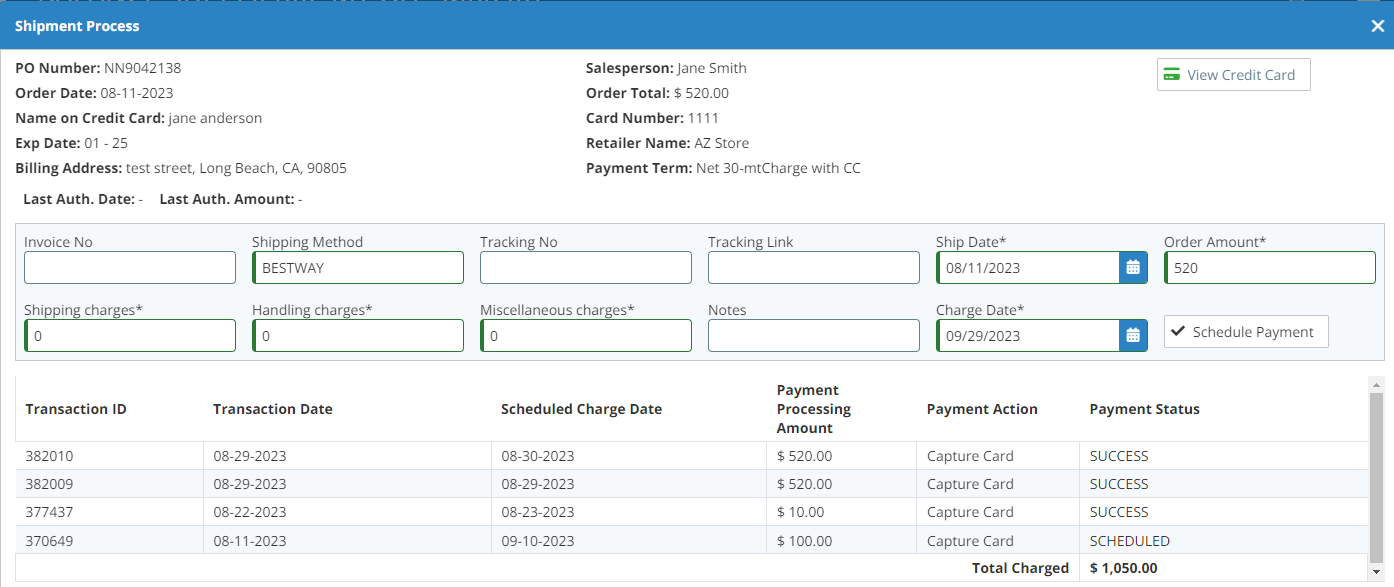Click the View Credit Card button
This screenshot has height=587, width=1394.
pos(1233,75)
